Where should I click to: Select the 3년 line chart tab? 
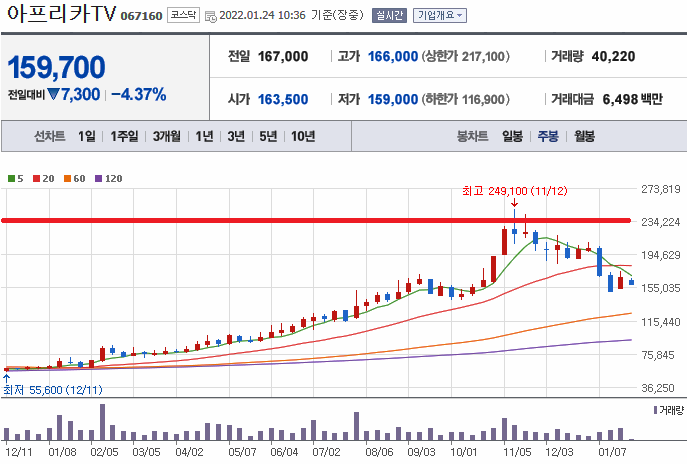click(x=236, y=136)
